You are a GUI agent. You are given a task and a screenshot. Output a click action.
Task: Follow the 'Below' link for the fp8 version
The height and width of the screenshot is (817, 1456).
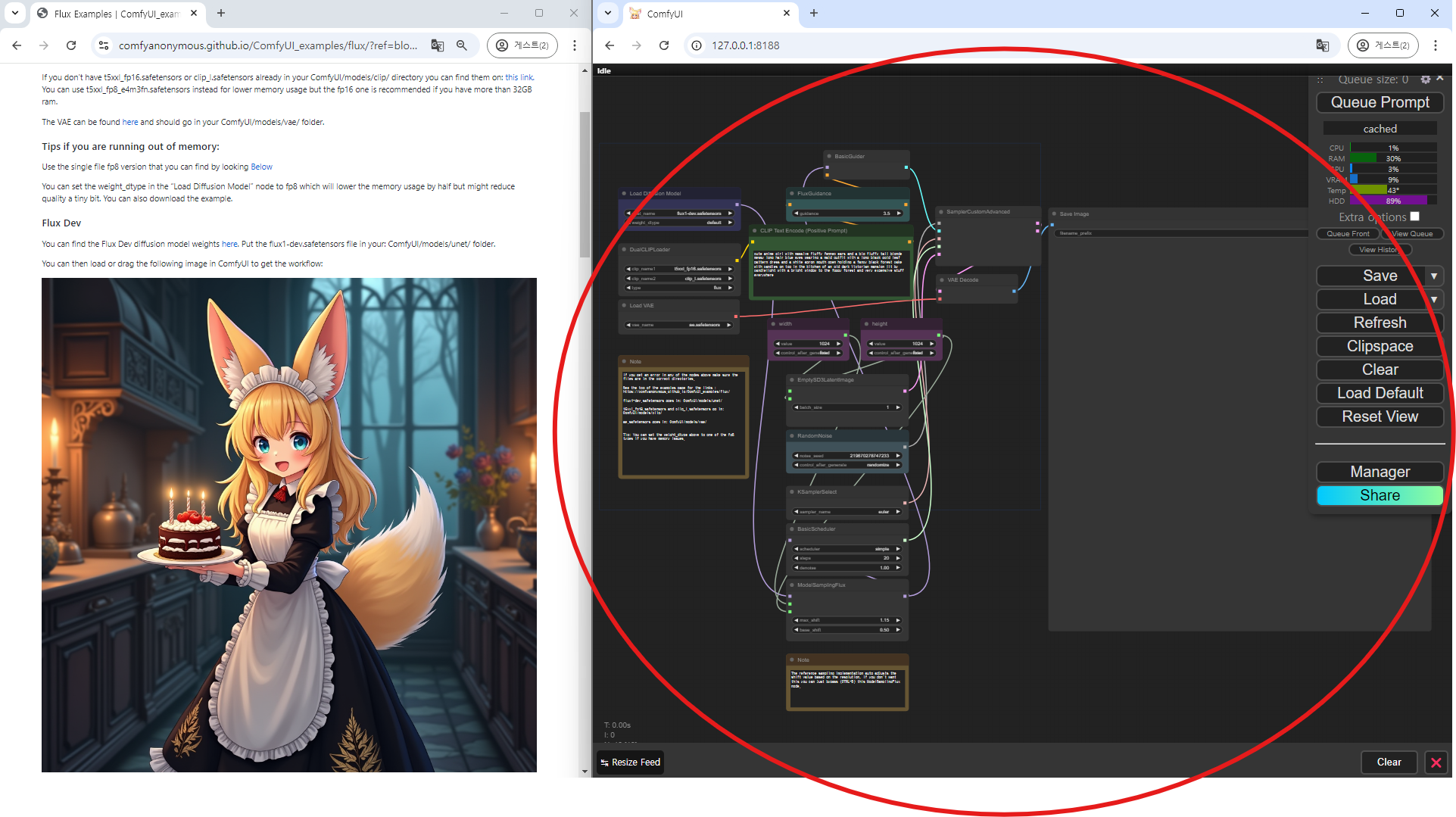261,167
